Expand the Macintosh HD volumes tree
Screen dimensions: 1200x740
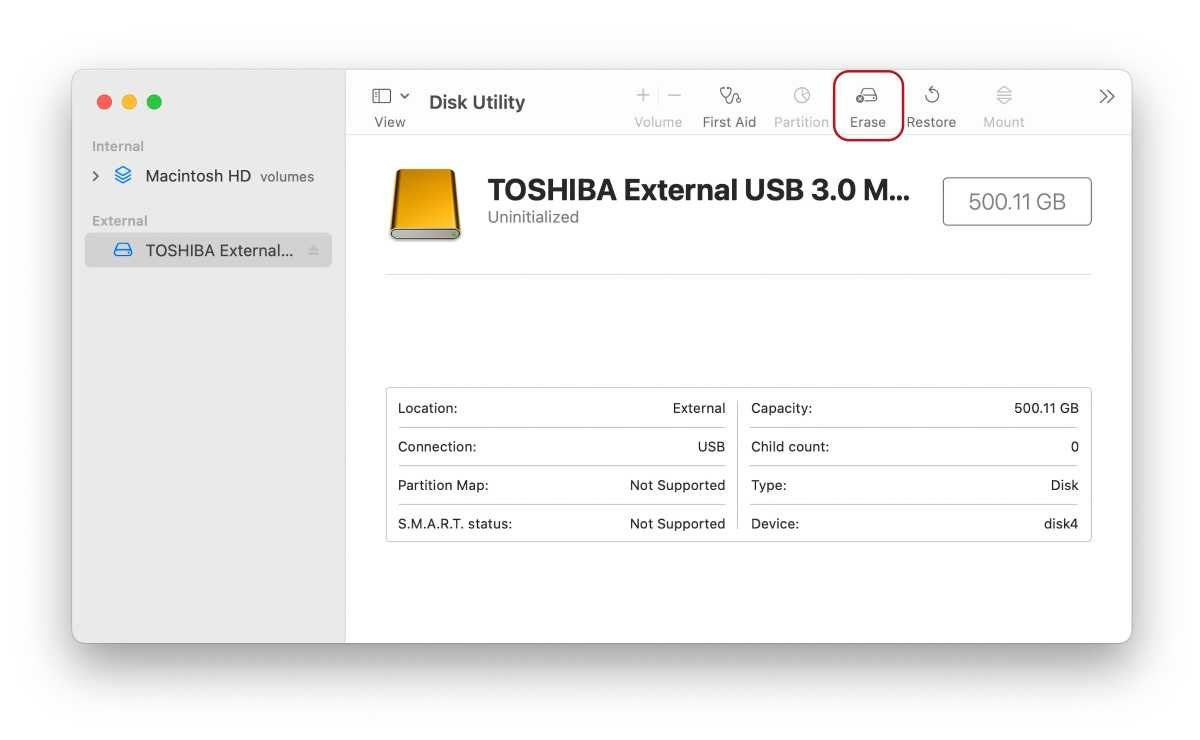click(96, 176)
